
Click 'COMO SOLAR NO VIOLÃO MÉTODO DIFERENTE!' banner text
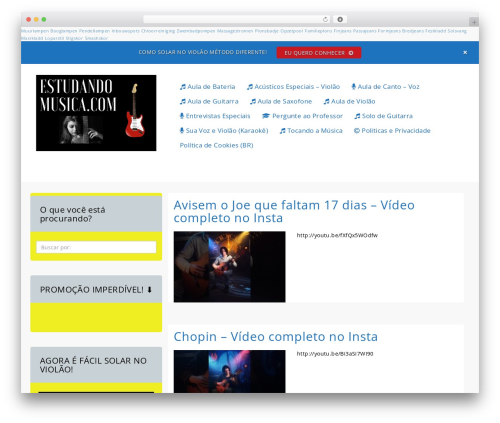click(x=203, y=52)
